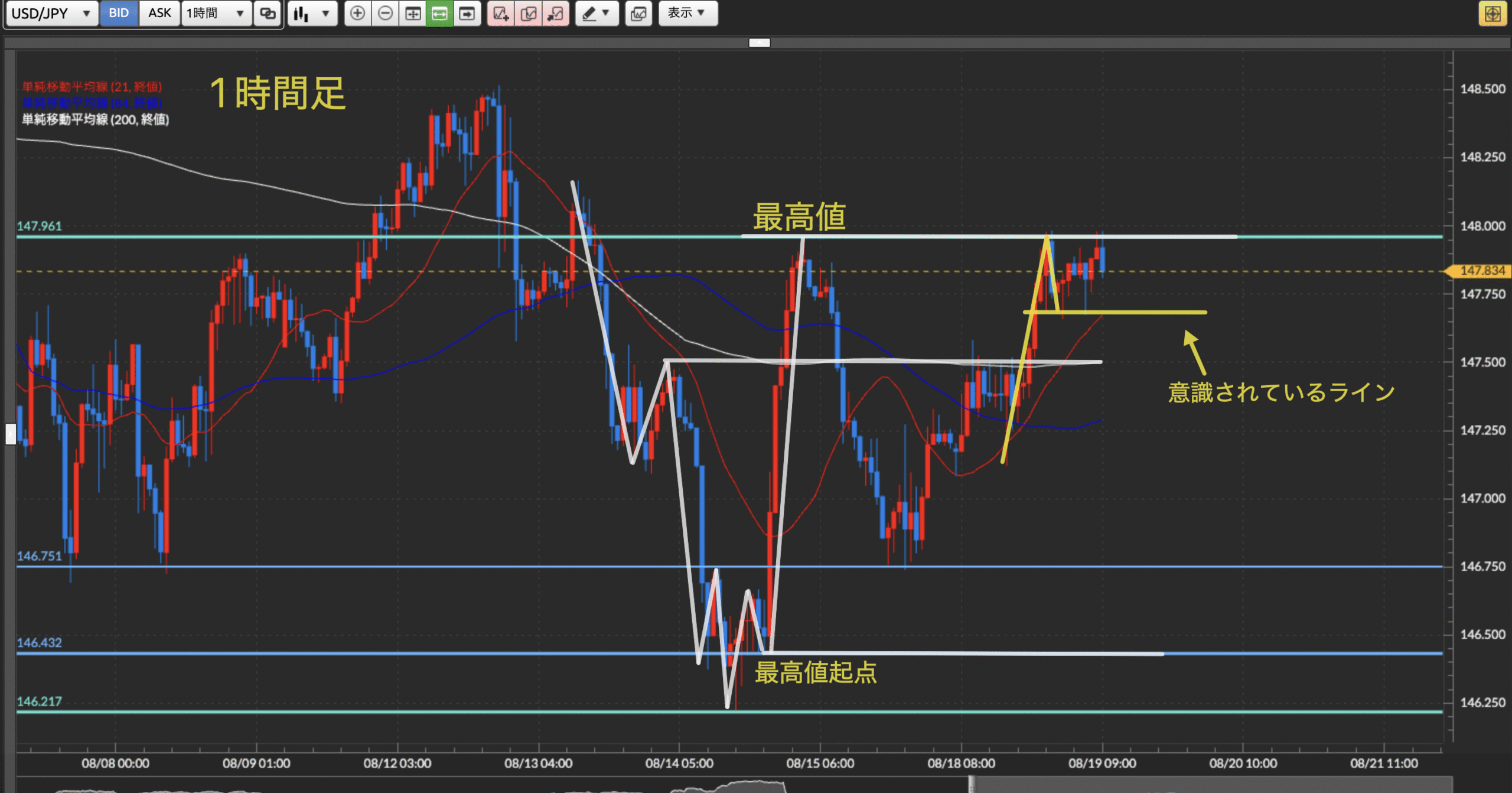The image size is (1512, 793).
Task: Switch to BID price display
Action: tap(119, 13)
